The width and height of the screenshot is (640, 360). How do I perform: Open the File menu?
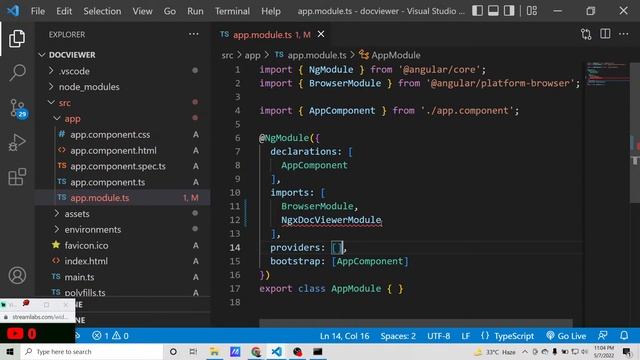[38, 11]
